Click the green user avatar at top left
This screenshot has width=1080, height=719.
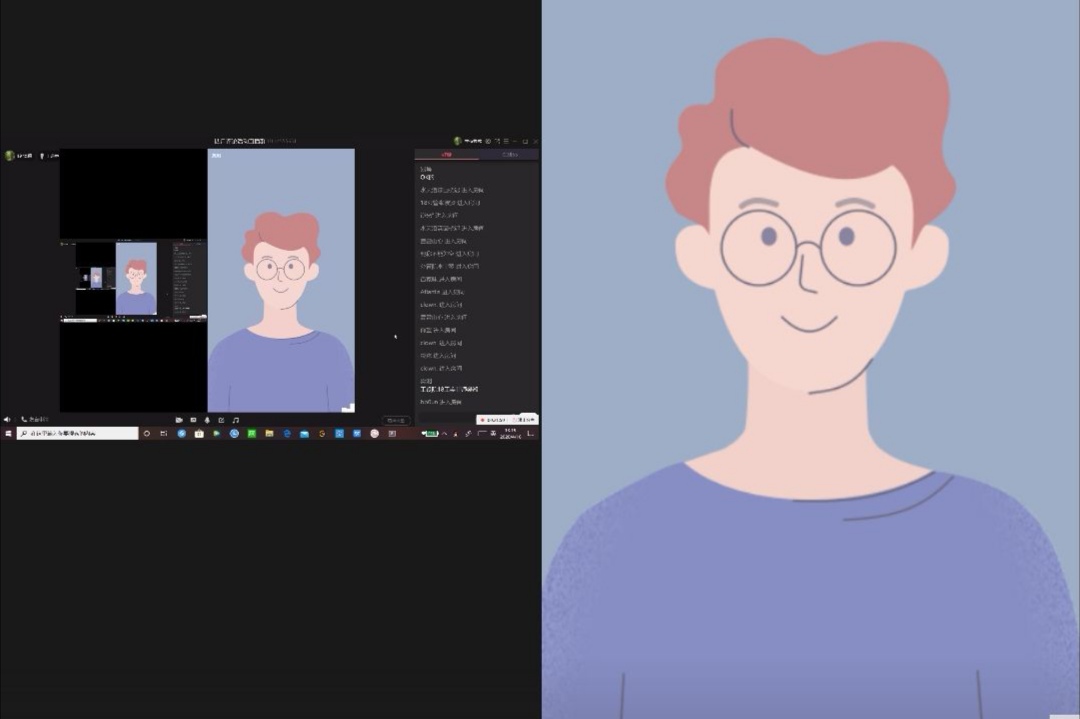[10, 156]
